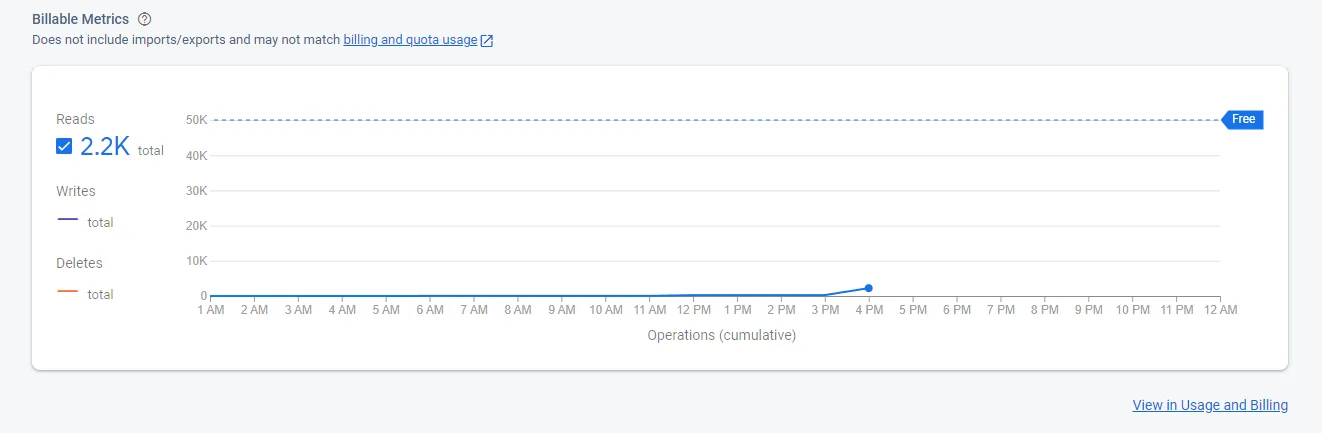
Task: Toggle the Deletes total series legend
Action: 85,294
